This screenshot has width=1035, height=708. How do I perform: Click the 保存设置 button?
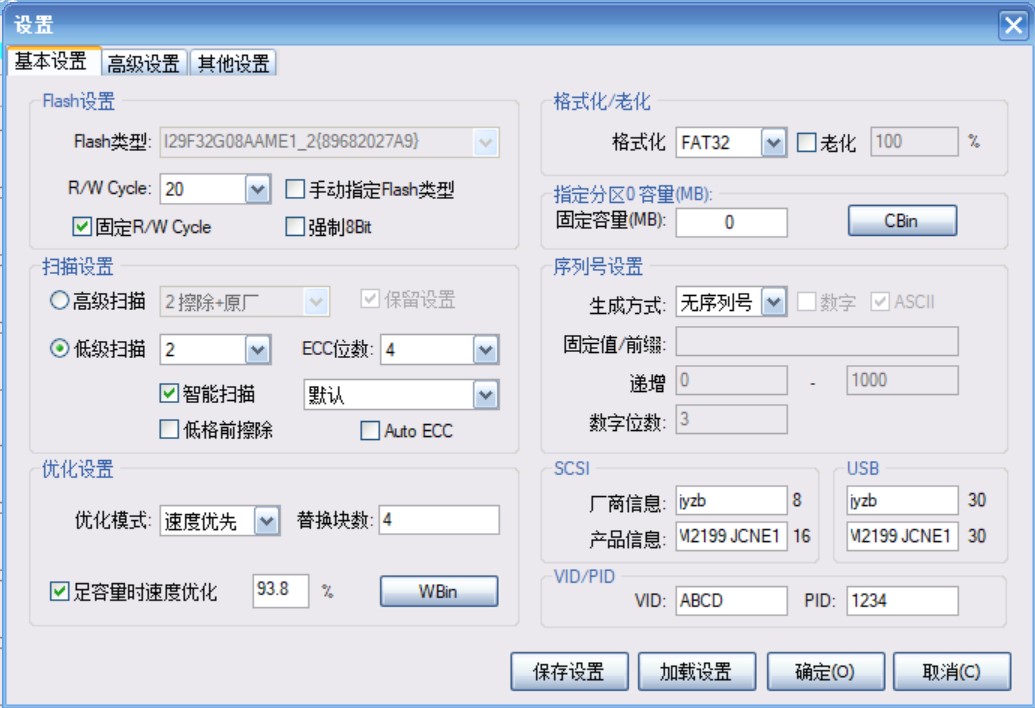pyautogui.click(x=569, y=672)
